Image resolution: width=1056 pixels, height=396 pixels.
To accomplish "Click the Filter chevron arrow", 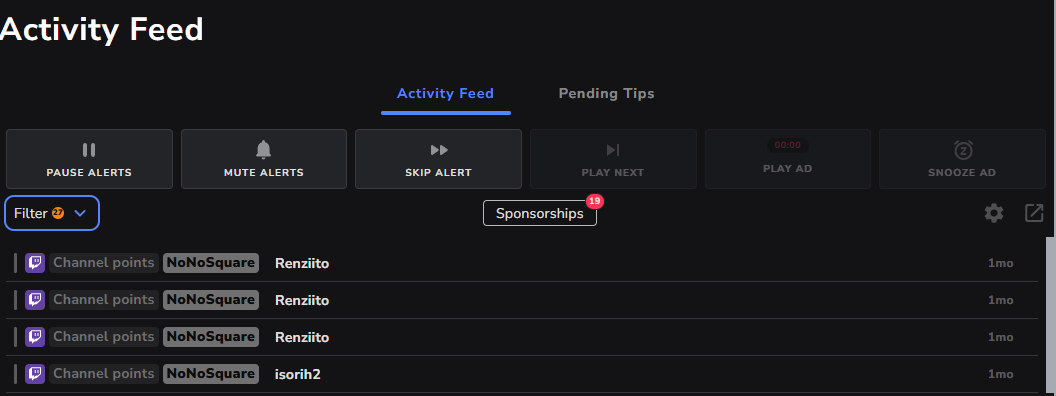I will [x=80, y=213].
